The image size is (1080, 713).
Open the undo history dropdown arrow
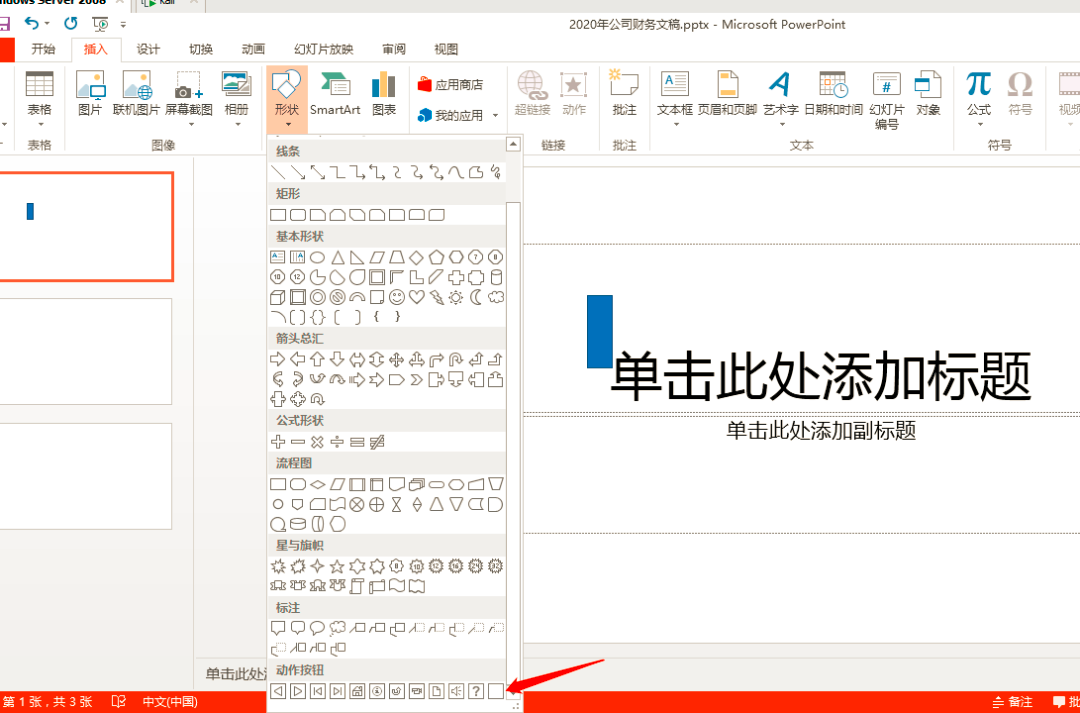point(47,23)
